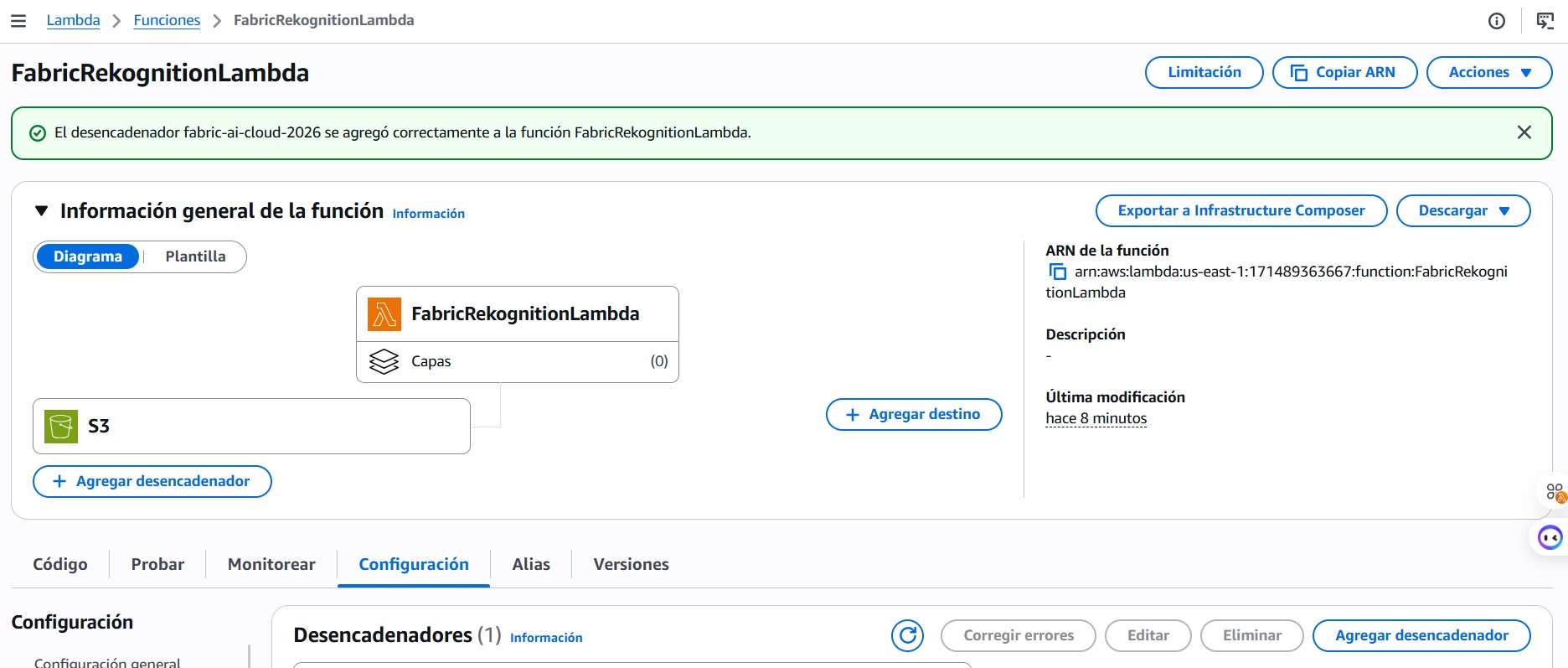
Task: Open the Versiones tab
Action: point(631,564)
